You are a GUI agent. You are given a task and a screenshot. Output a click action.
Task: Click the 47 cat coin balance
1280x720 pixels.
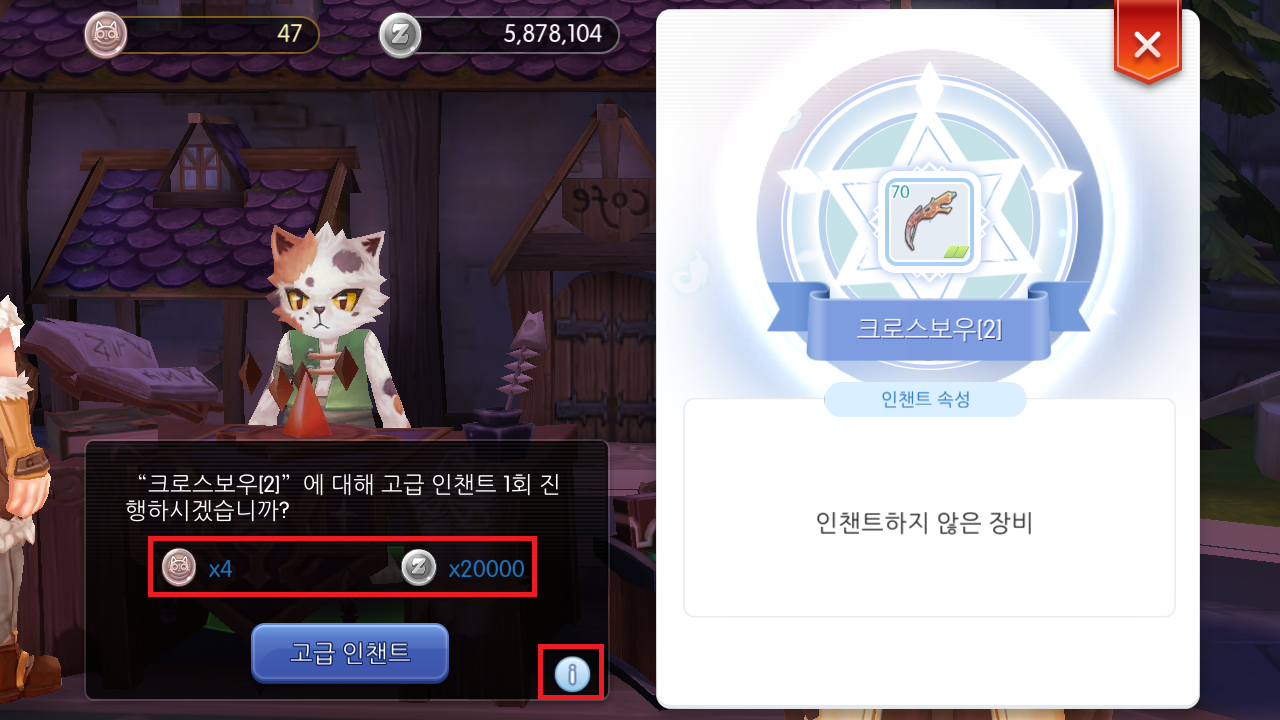coord(290,35)
